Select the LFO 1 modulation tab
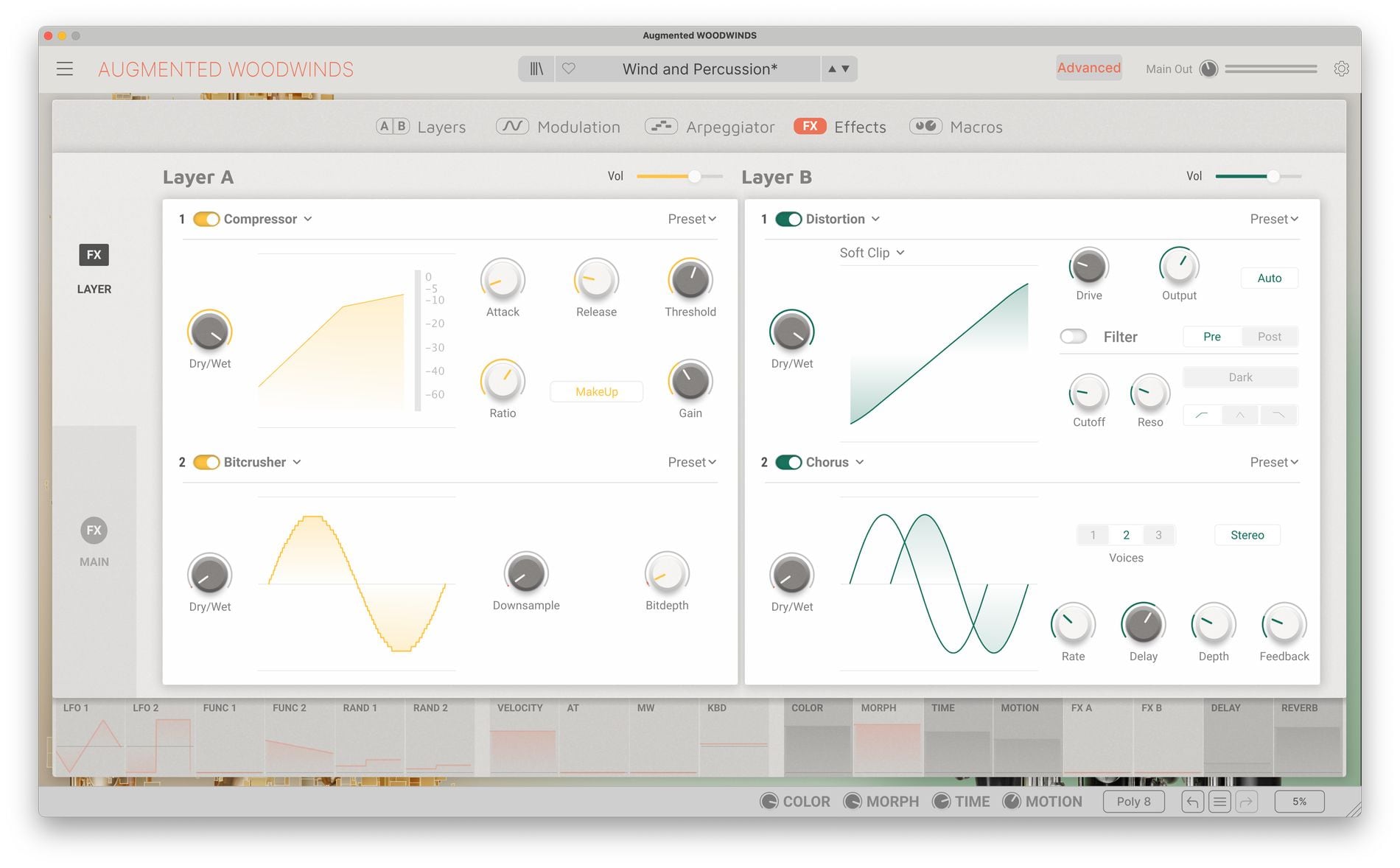The width and height of the screenshot is (1400, 868). (89, 737)
